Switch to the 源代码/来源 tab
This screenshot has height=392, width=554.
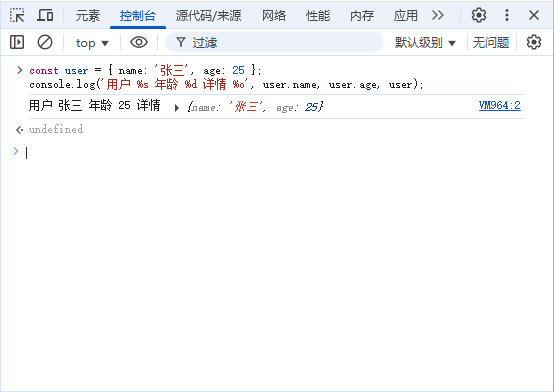coord(208,16)
